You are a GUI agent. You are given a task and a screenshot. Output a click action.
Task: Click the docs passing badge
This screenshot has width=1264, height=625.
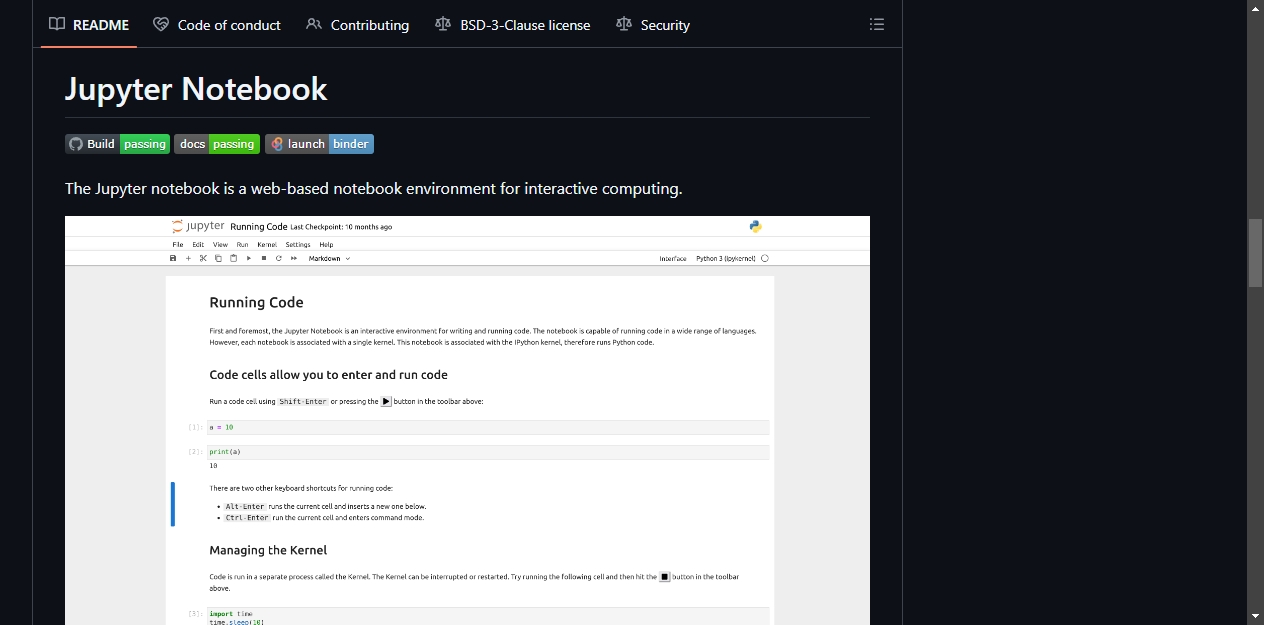[217, 144]
